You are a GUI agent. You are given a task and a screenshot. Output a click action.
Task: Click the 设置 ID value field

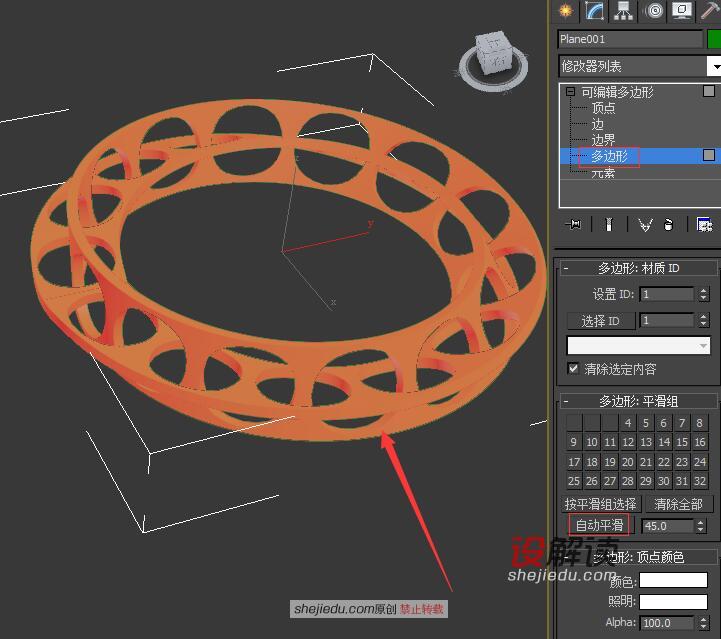point(667,294)
